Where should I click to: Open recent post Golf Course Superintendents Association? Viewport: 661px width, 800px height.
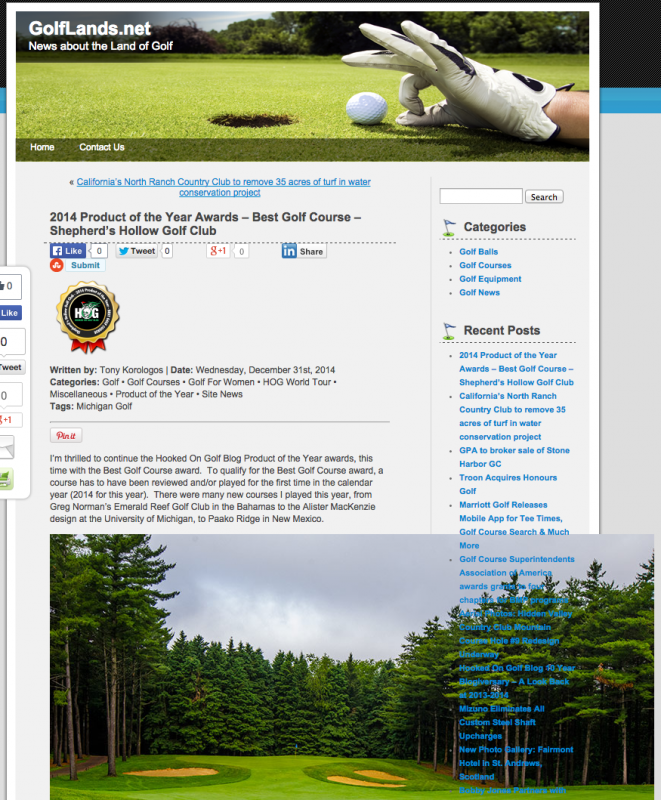coord(517,580)
